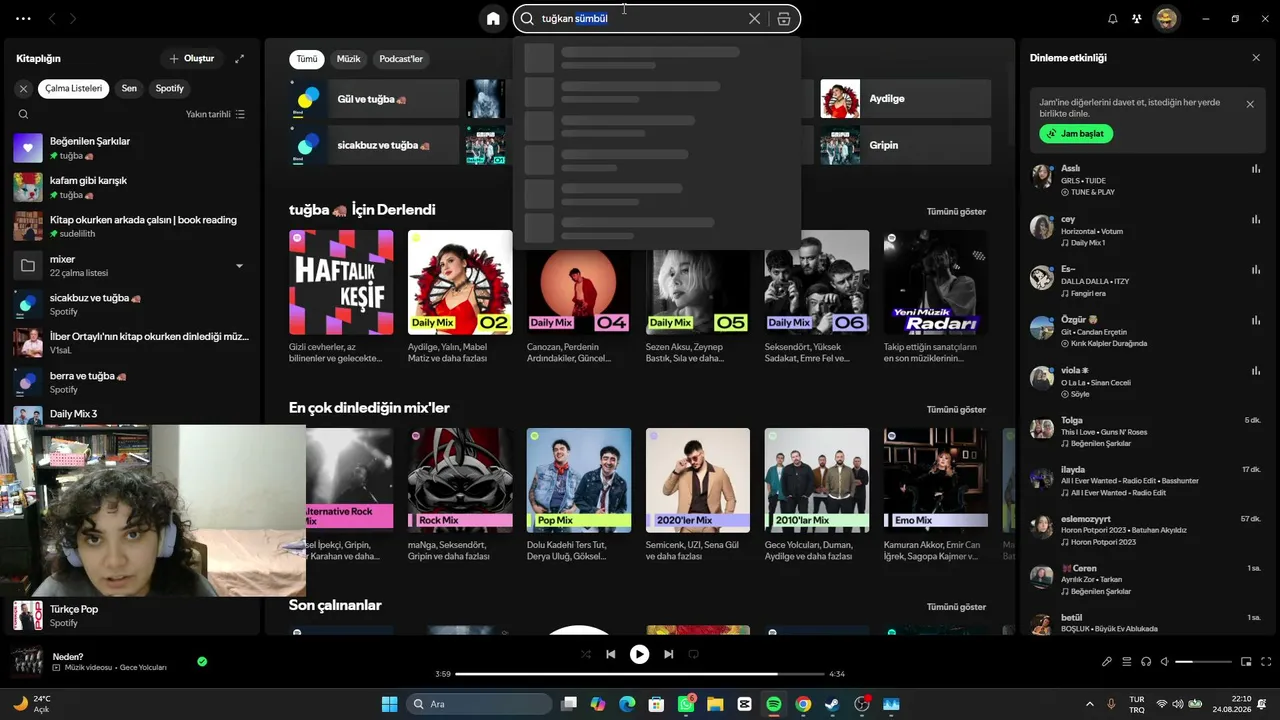Start a Jam with Jam başlat
Screen dimensions: 1280x720
1076,133
